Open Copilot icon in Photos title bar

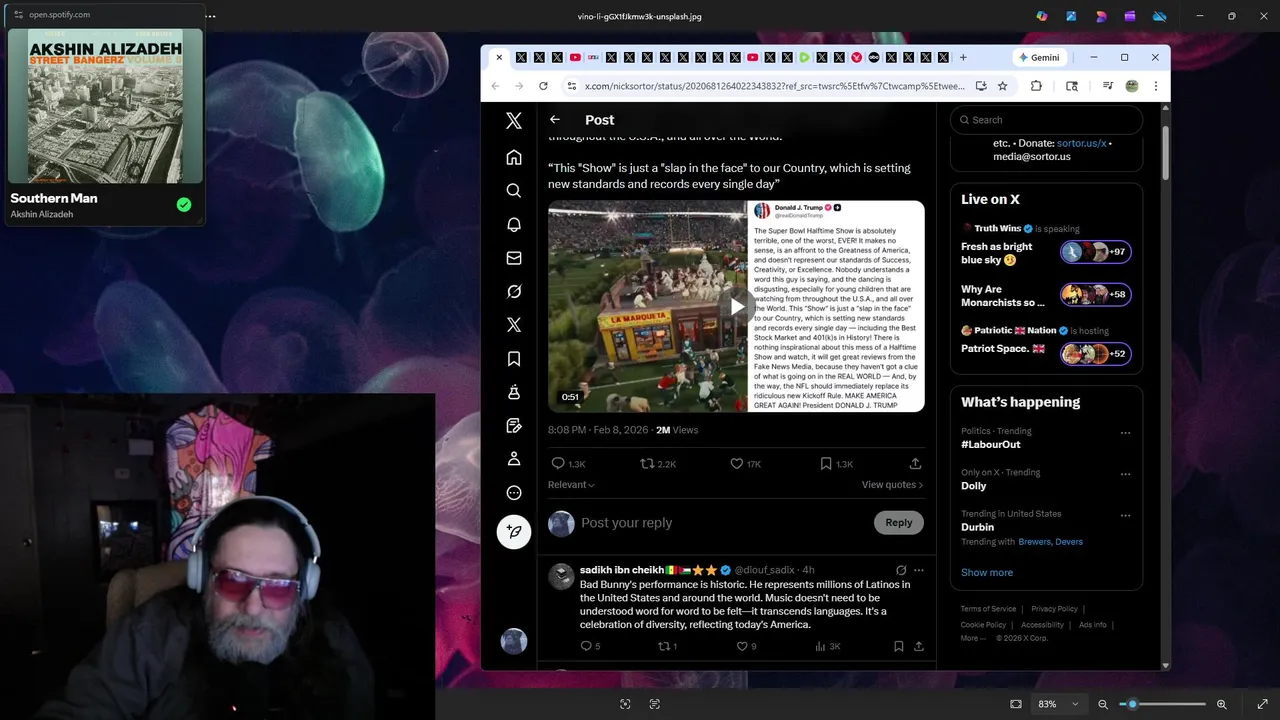[1042, 16]
